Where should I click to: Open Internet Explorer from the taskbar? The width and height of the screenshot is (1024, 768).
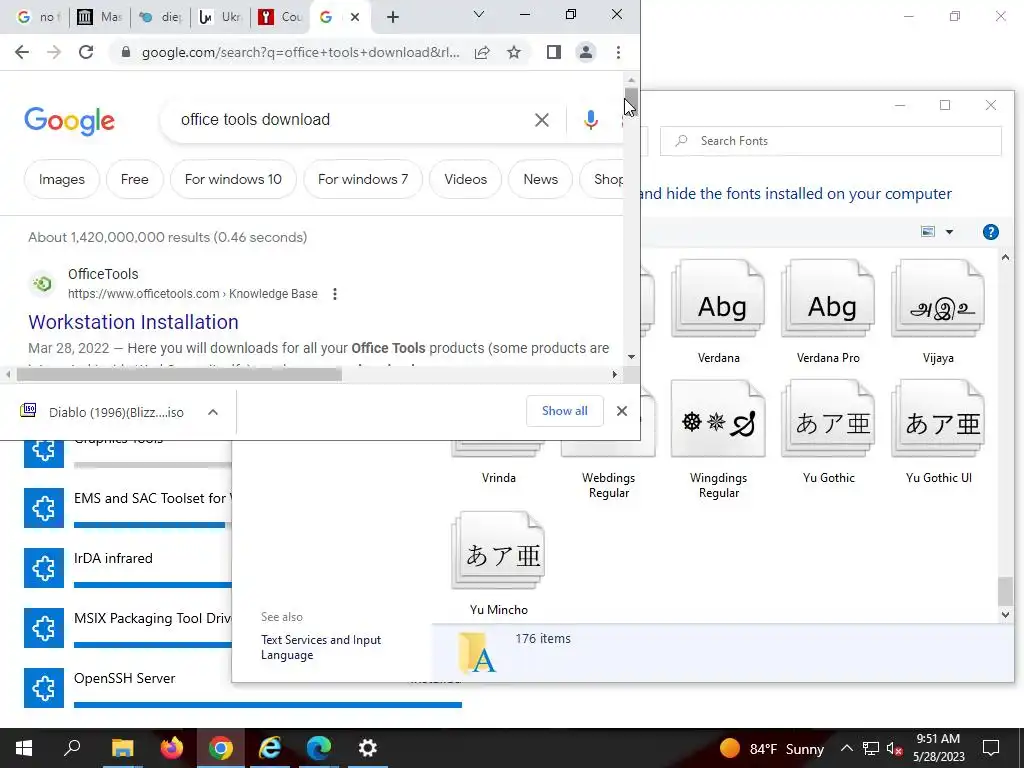click(x=269, y=748)
